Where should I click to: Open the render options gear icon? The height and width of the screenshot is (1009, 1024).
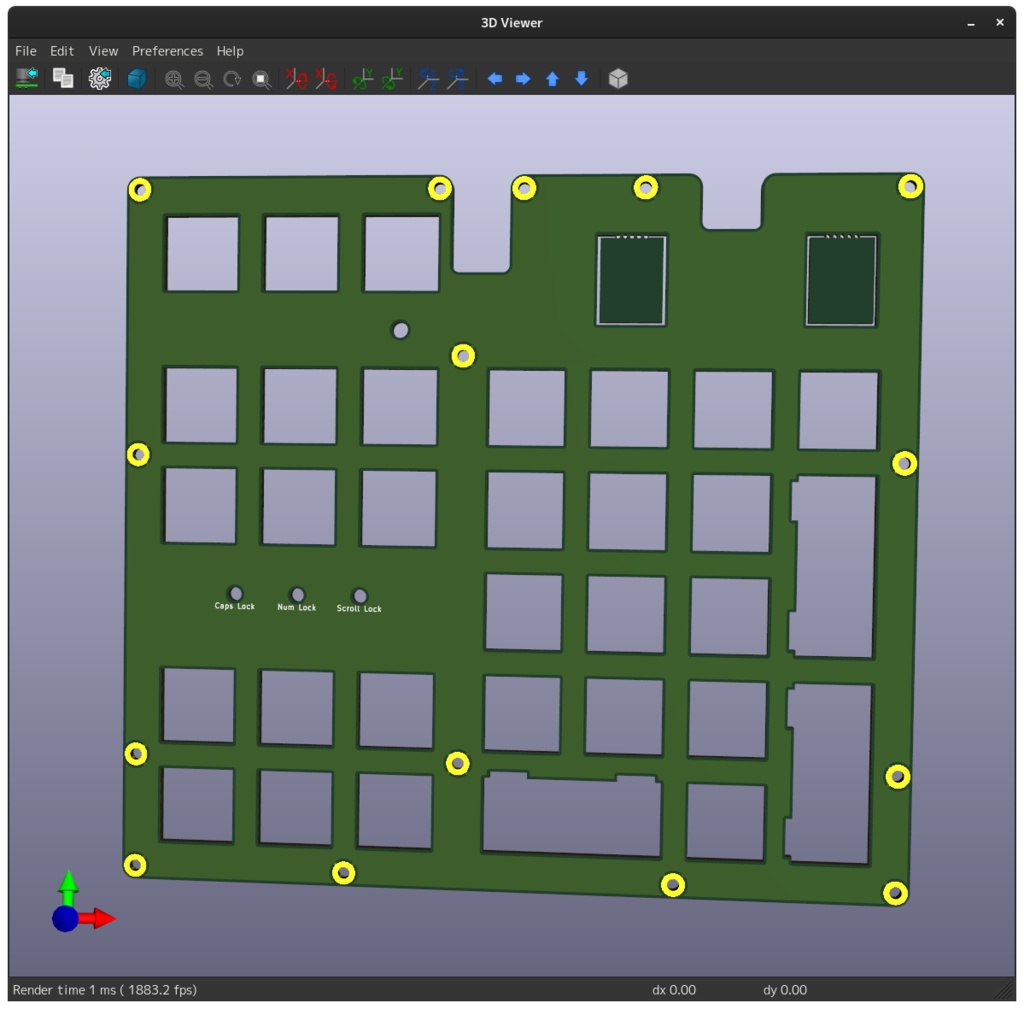click(98, 79)
